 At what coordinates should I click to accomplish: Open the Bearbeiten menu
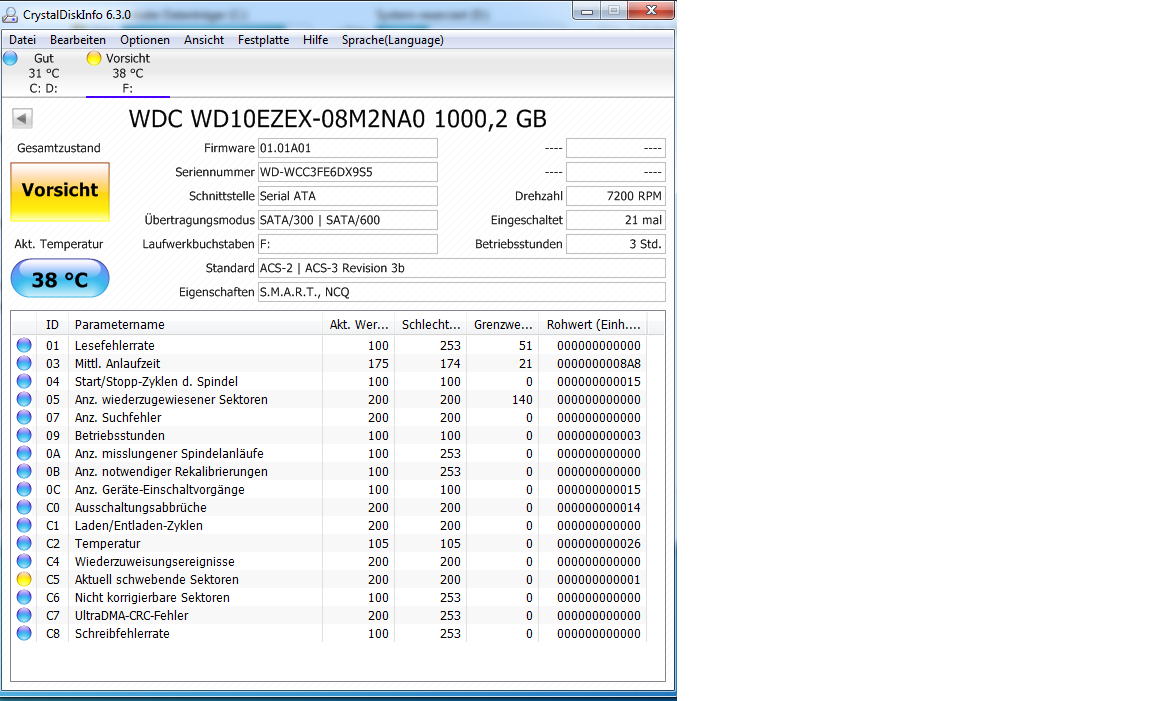pos(77,40)
